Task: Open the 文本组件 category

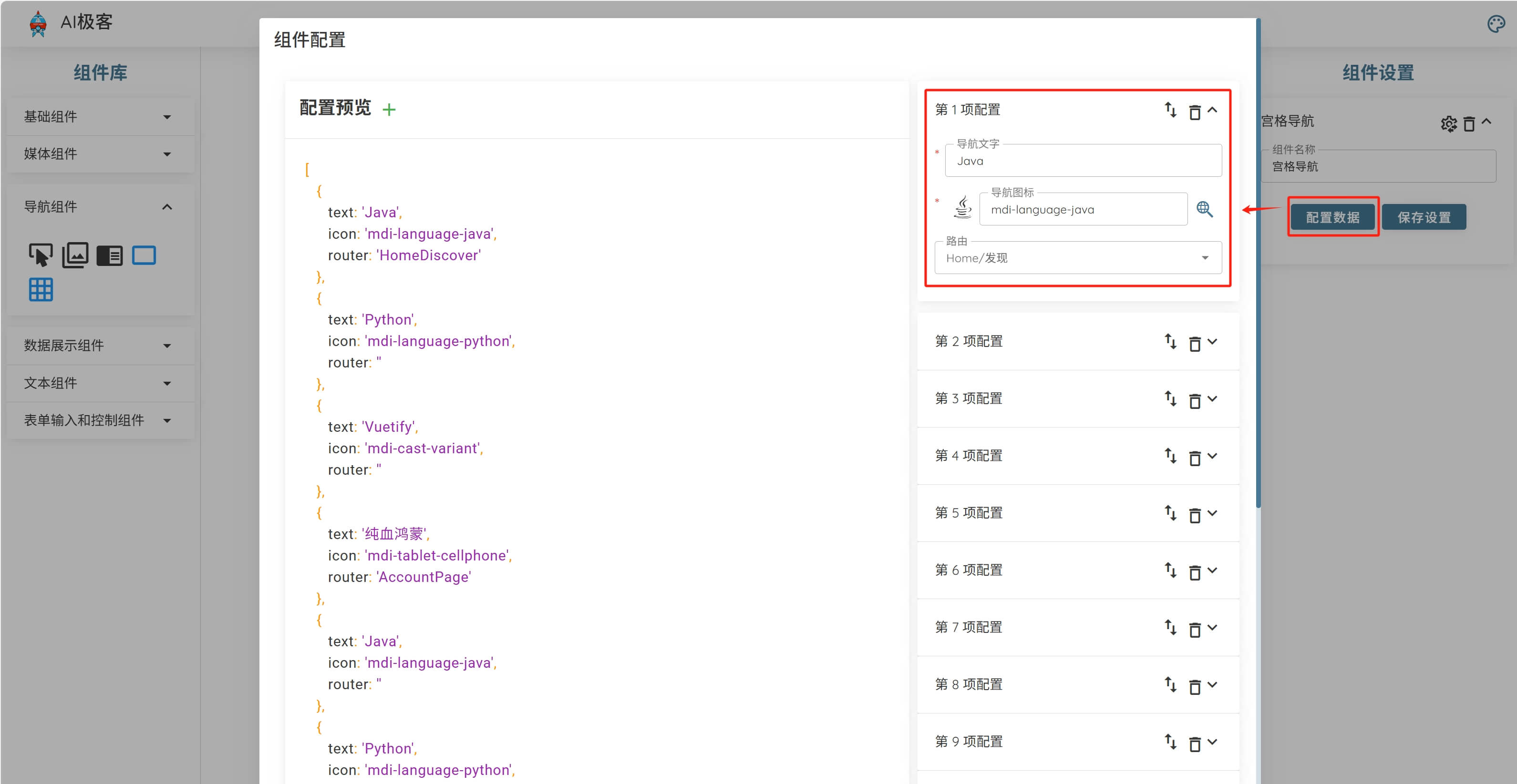Action: point(100,383)
